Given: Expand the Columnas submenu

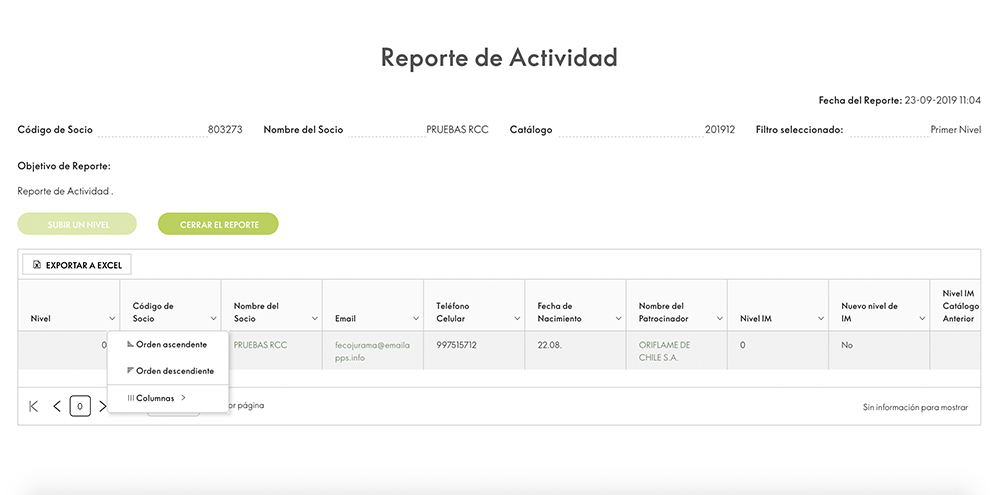Looking at the screenshot, I should point(160,398).
